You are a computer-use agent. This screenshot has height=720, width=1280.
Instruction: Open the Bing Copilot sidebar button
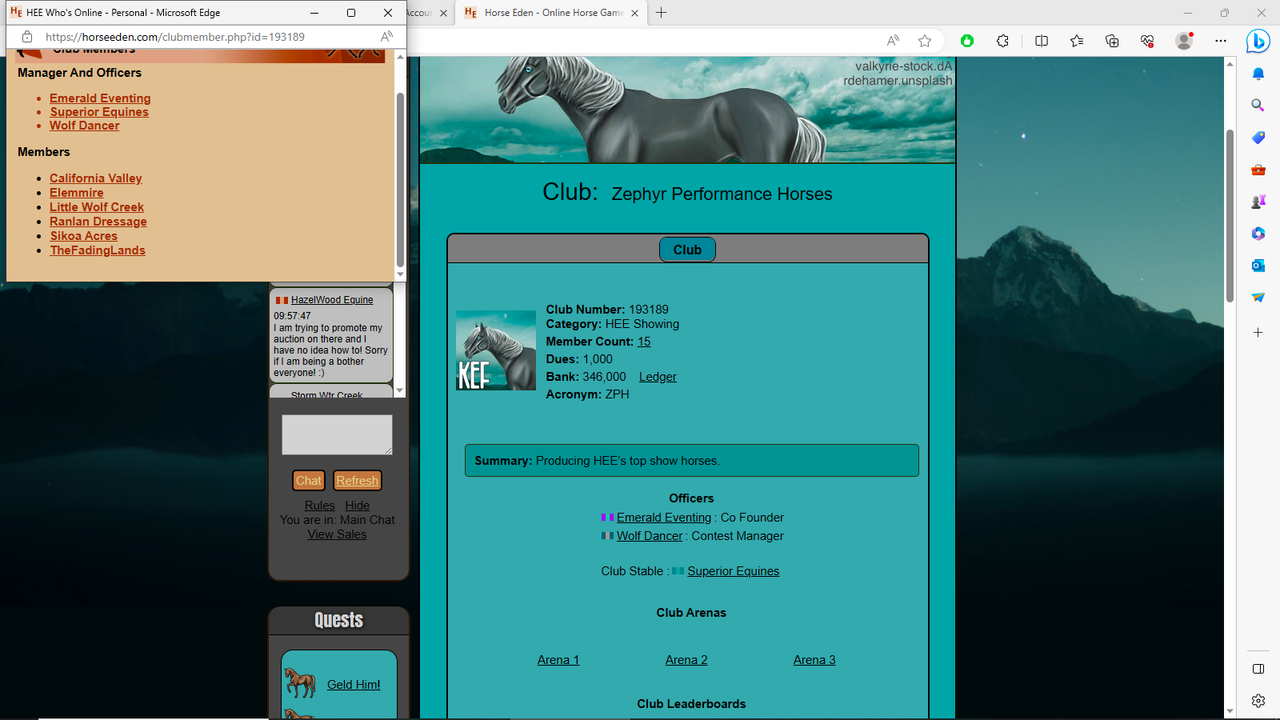[x=1258, y=41]
